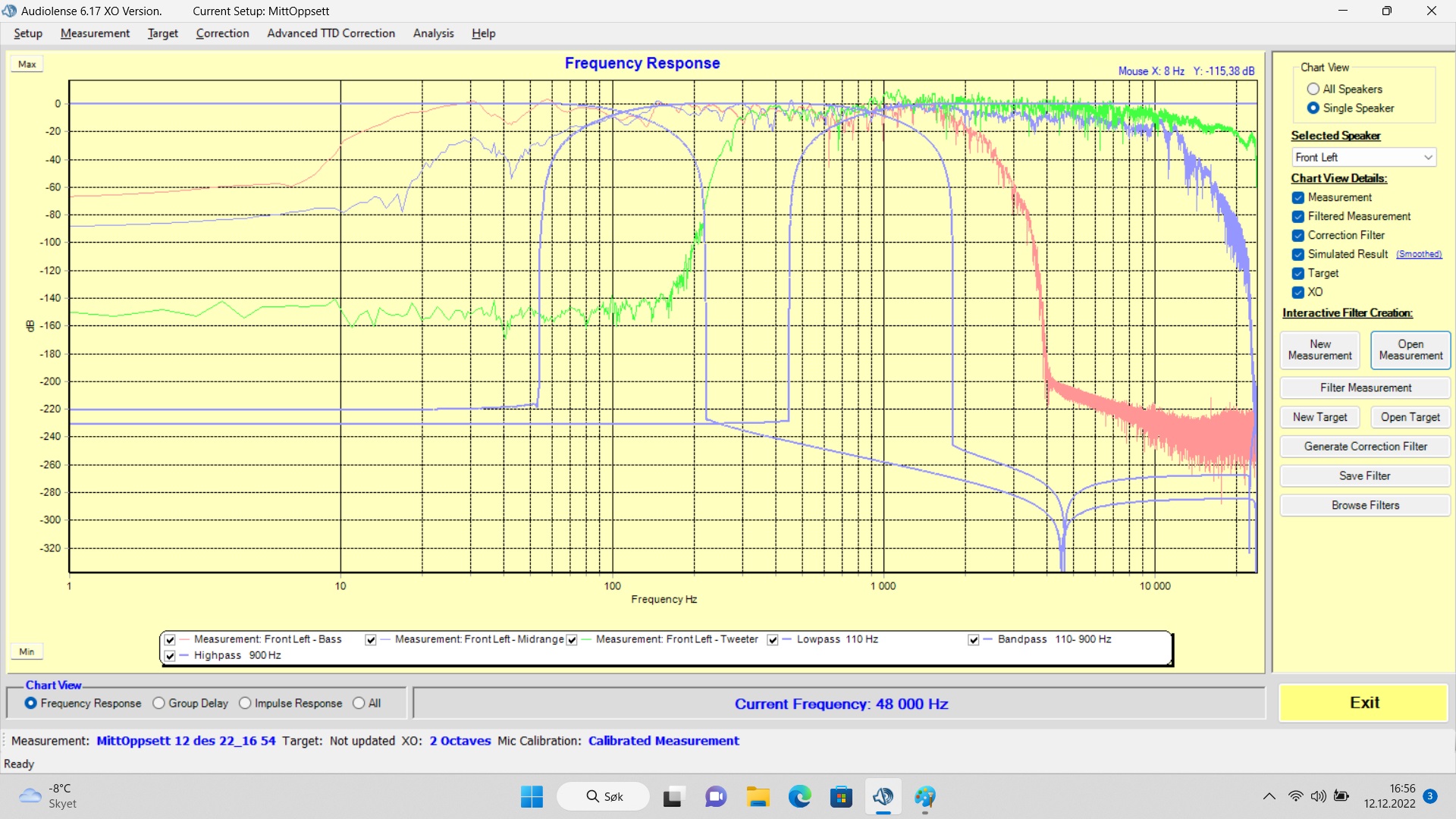
Task: Toggle the Correction Filter checkbox
Action: click(1298, 236)
